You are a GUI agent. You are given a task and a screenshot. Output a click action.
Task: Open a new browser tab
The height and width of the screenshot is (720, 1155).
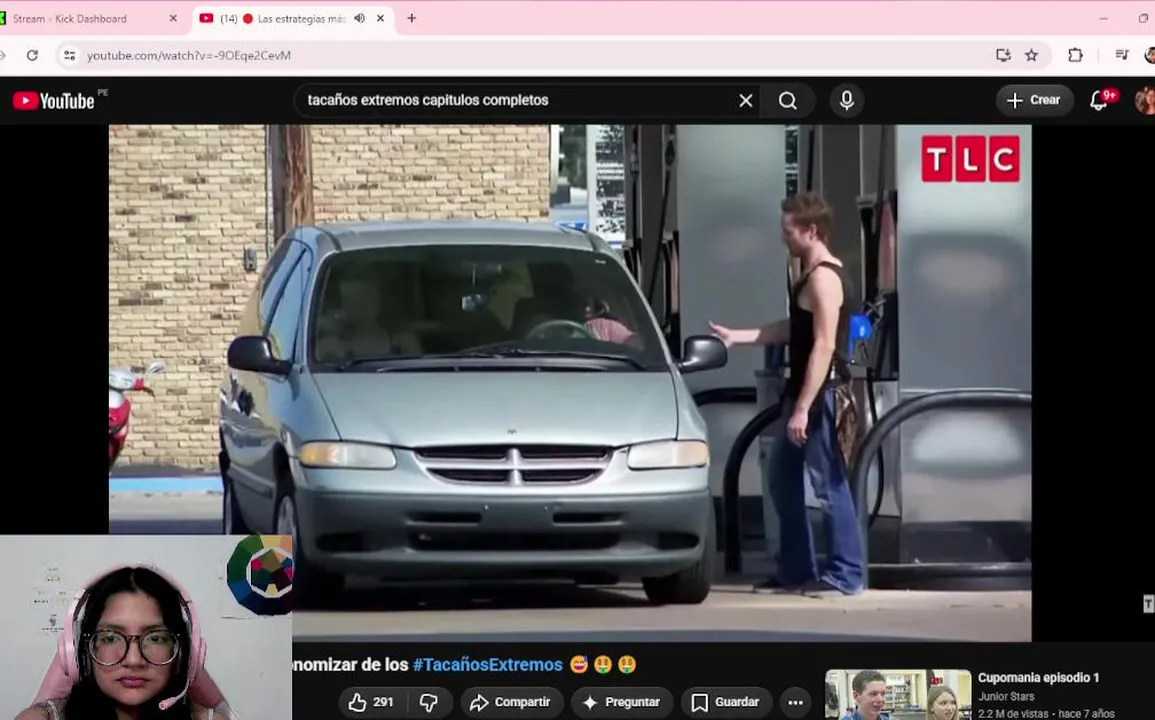tap(412, 18)
